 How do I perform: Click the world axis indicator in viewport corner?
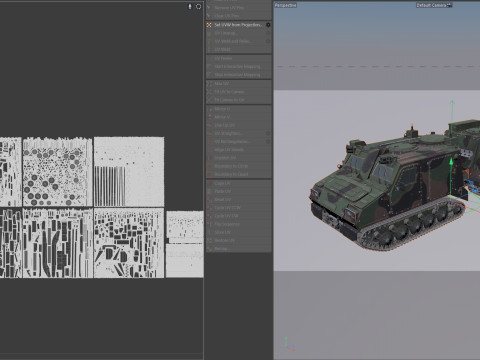coord(289,344)
